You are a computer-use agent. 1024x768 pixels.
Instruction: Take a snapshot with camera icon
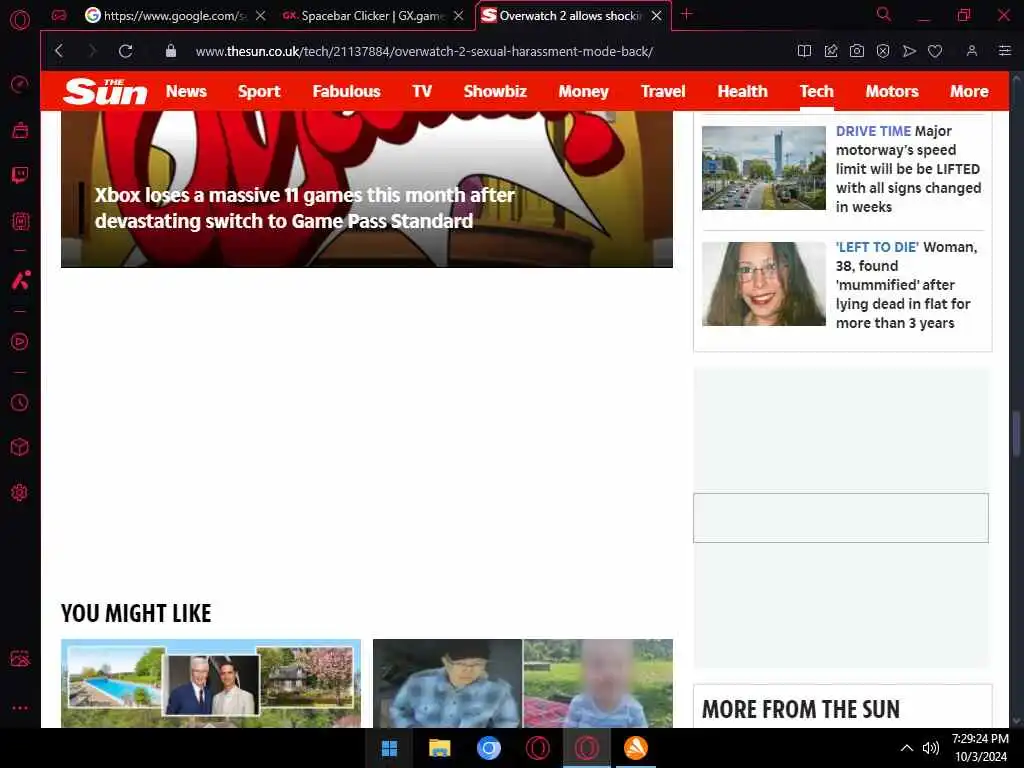tap(857, 51)
